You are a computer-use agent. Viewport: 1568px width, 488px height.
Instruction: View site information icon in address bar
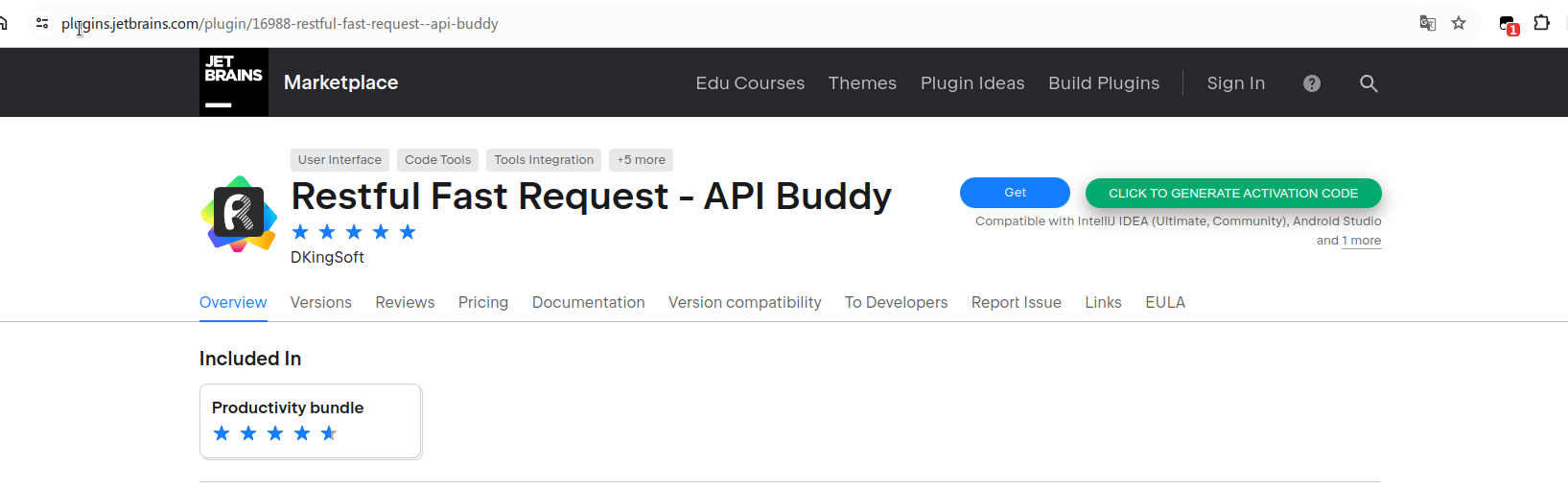click(x=42, y=23)
